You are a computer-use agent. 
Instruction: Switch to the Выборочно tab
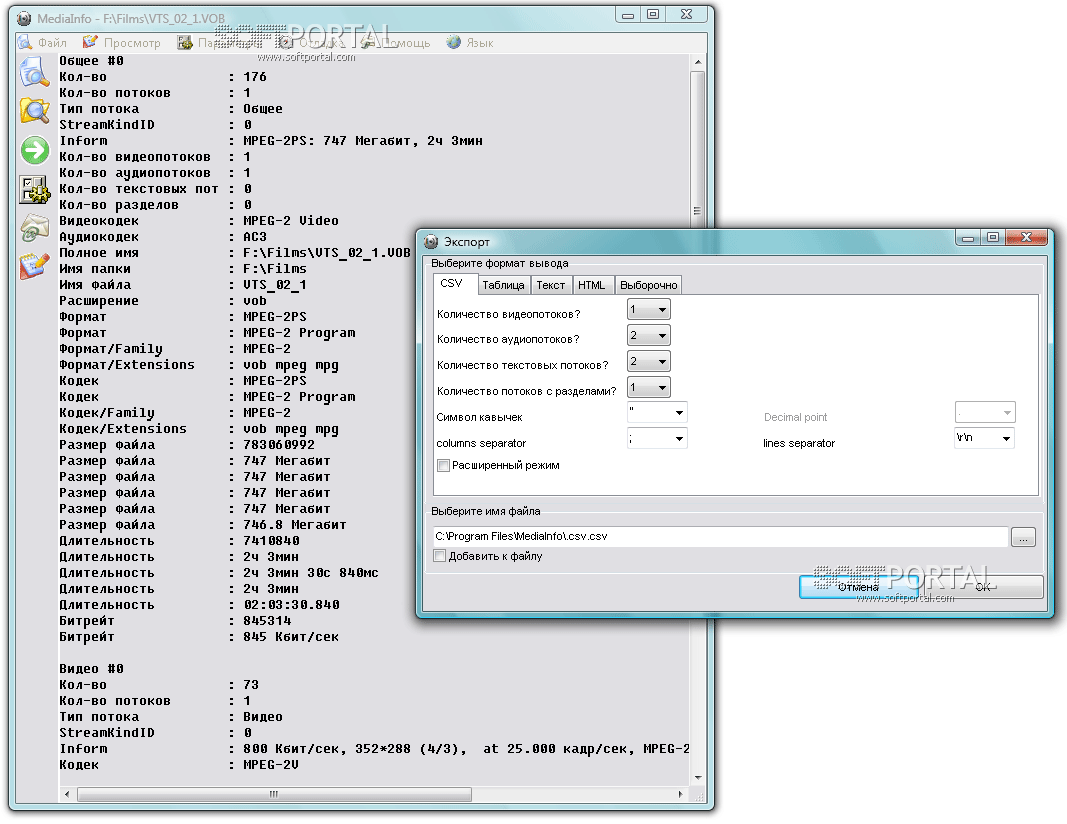[649, 285]
